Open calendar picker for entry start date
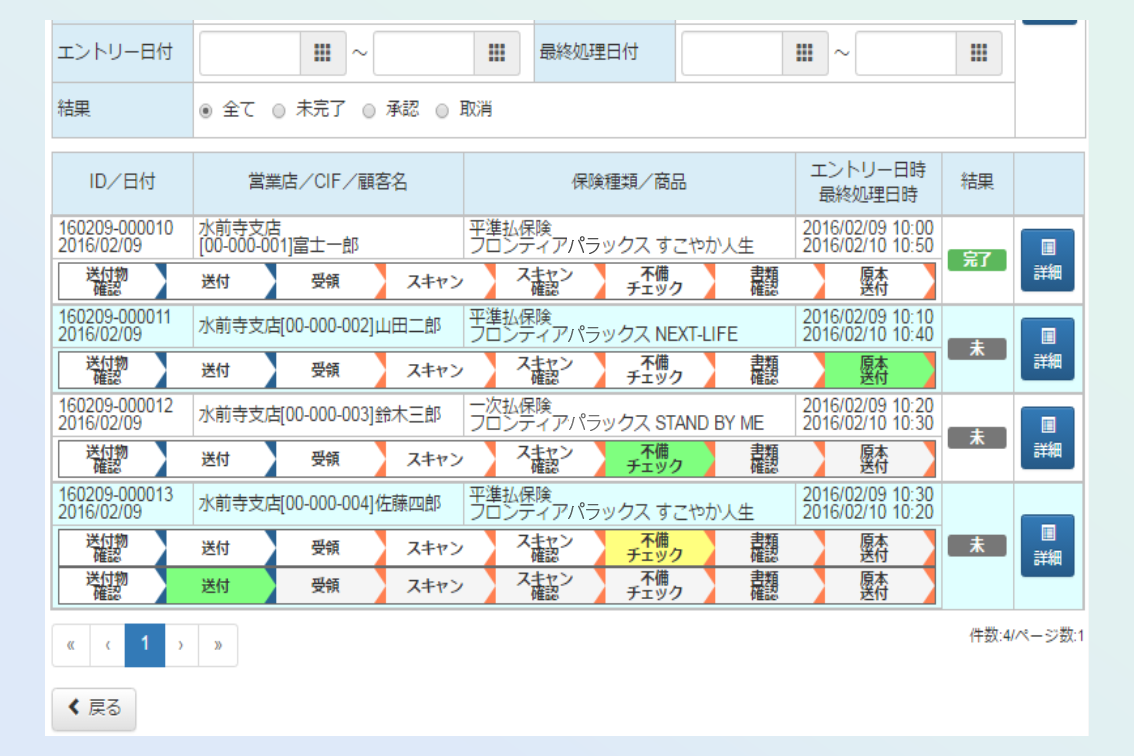 [x=322, y=54]
